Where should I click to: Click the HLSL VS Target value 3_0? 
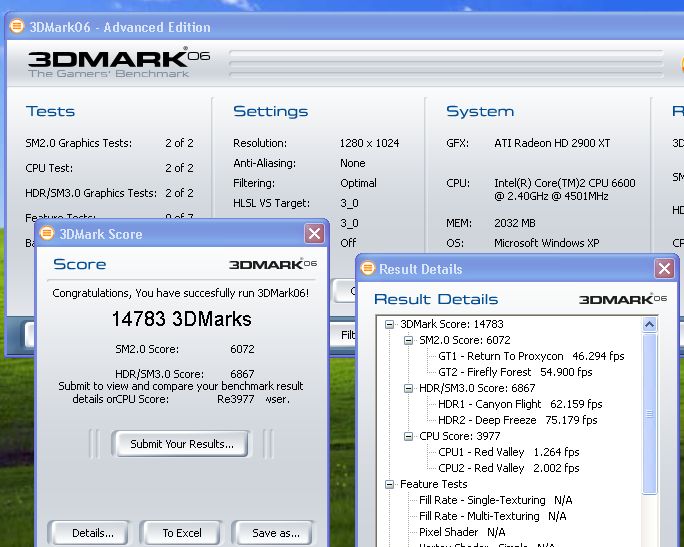pos(349,203)
